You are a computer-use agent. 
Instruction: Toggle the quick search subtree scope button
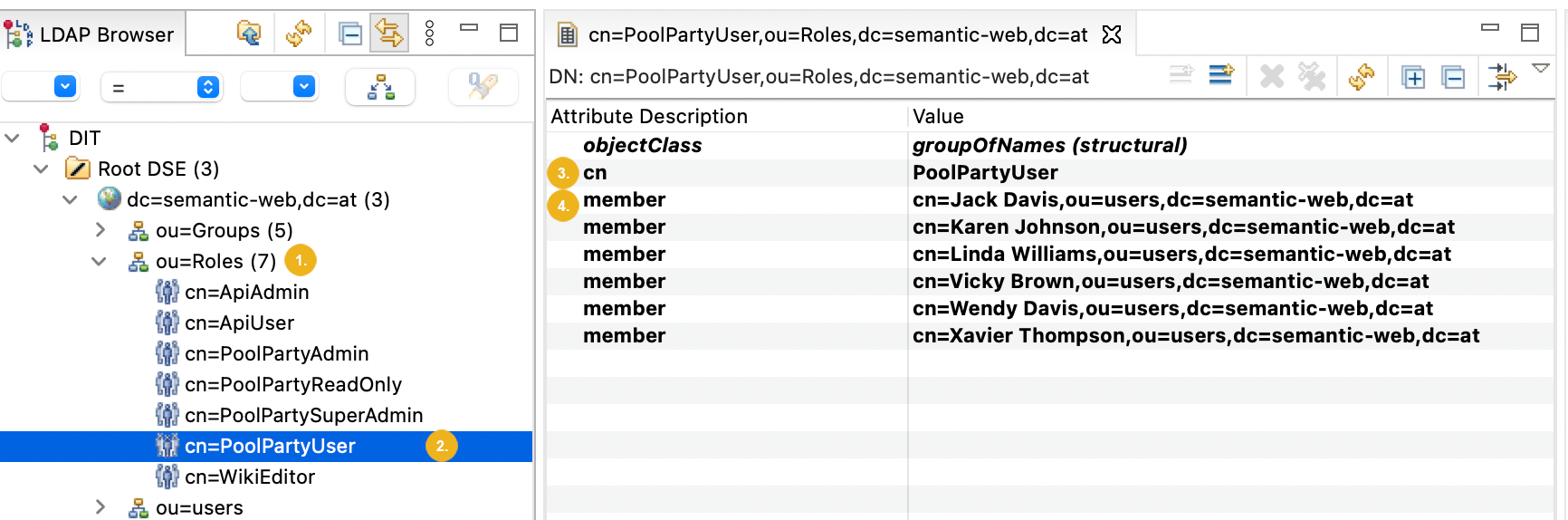[x=380, y=87]
